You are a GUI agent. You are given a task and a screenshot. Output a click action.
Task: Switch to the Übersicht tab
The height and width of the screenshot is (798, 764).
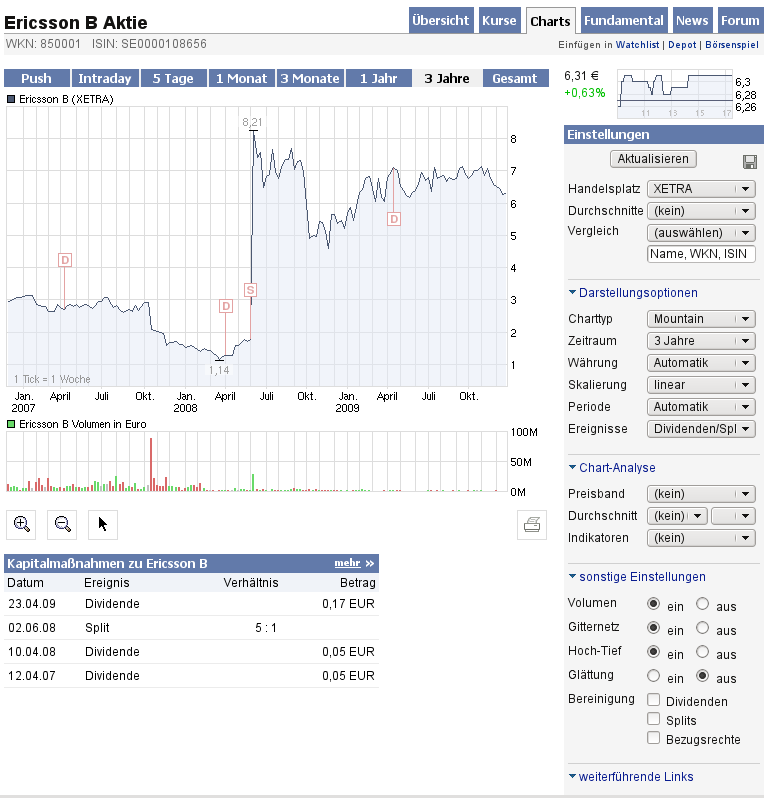(x=441, y=20)
